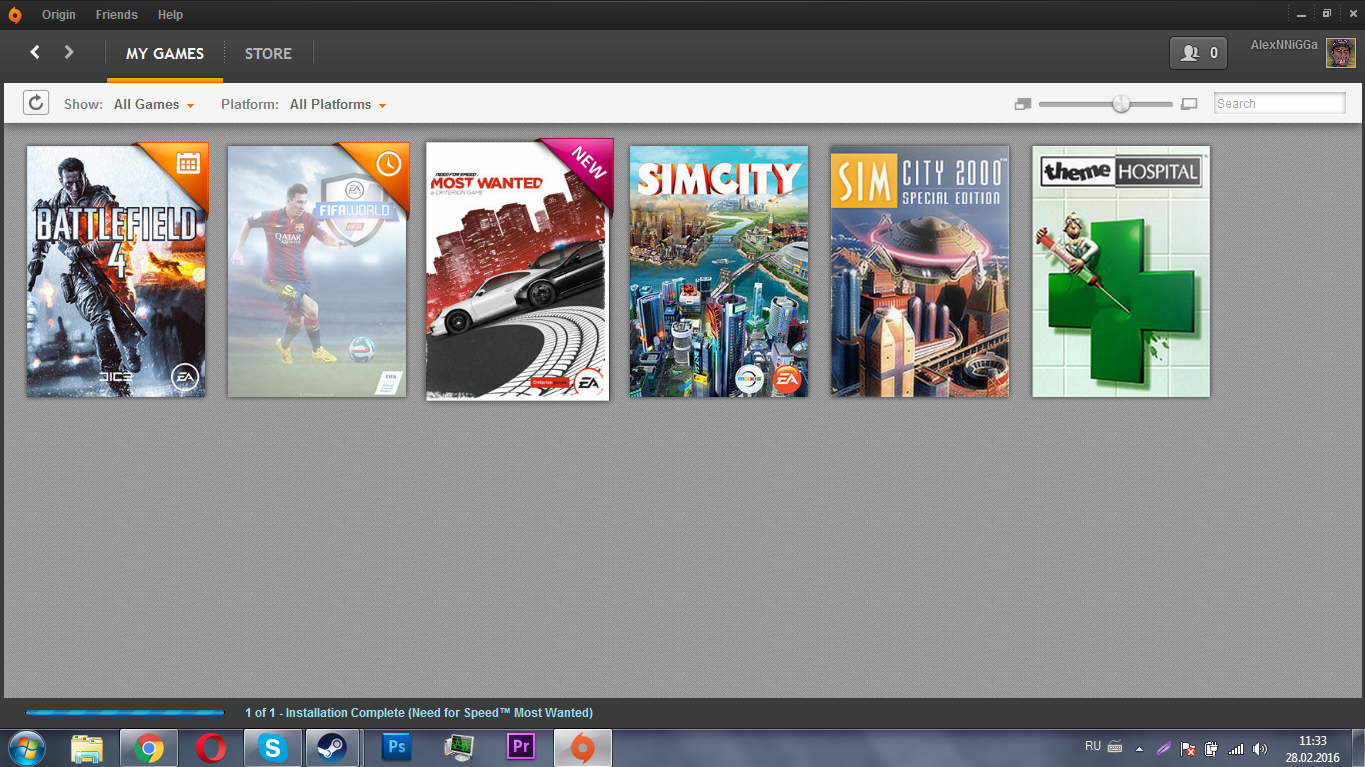The width and height of the screenshot is (1365, 767).
Task: Click the network signal tray icon
Action: point(1236,748)
